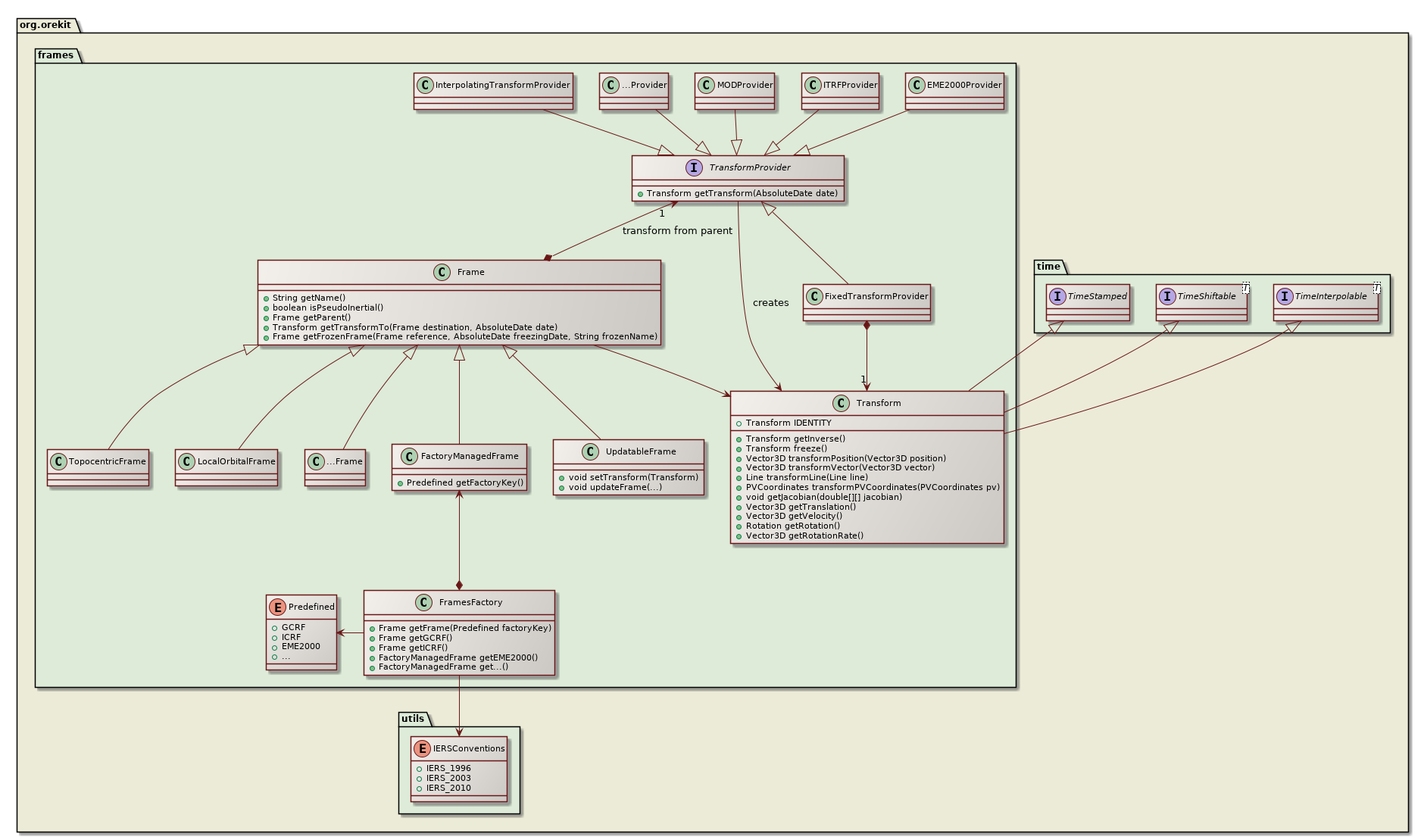Click the IERSConventions enum icon

point(422,748)
